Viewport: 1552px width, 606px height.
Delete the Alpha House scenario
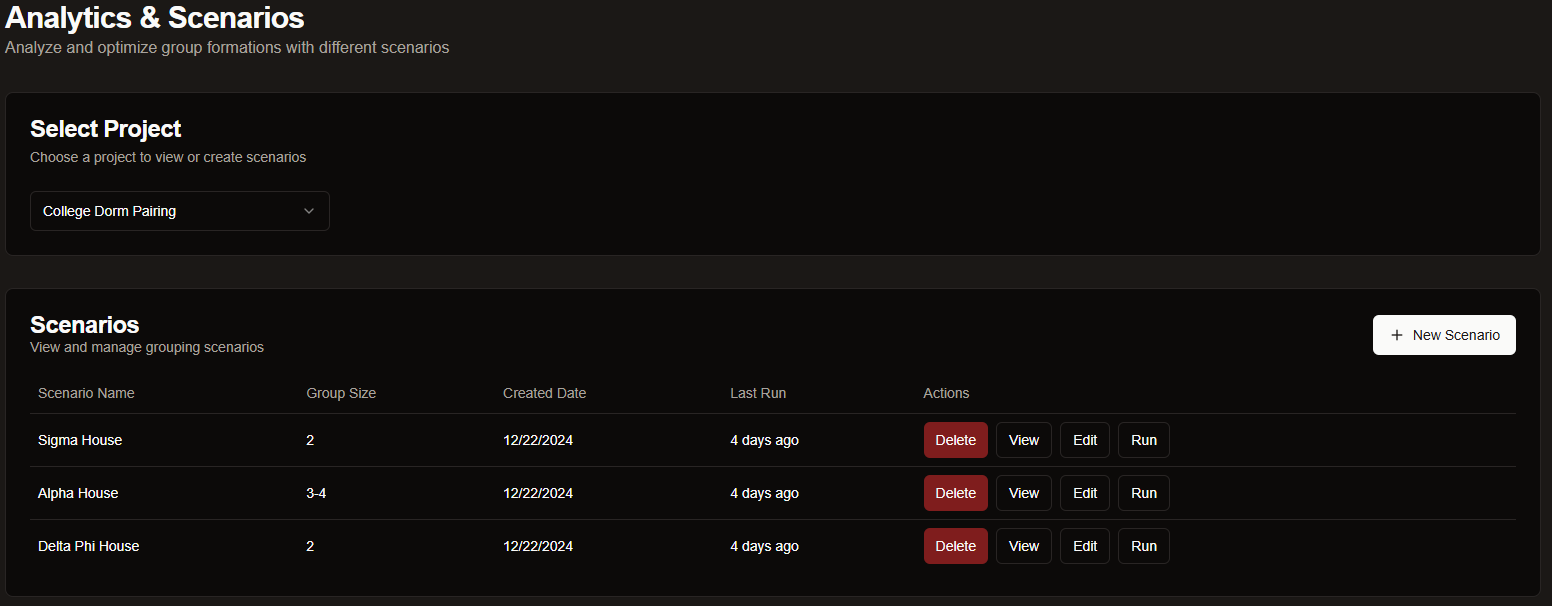tap(955, 492)
